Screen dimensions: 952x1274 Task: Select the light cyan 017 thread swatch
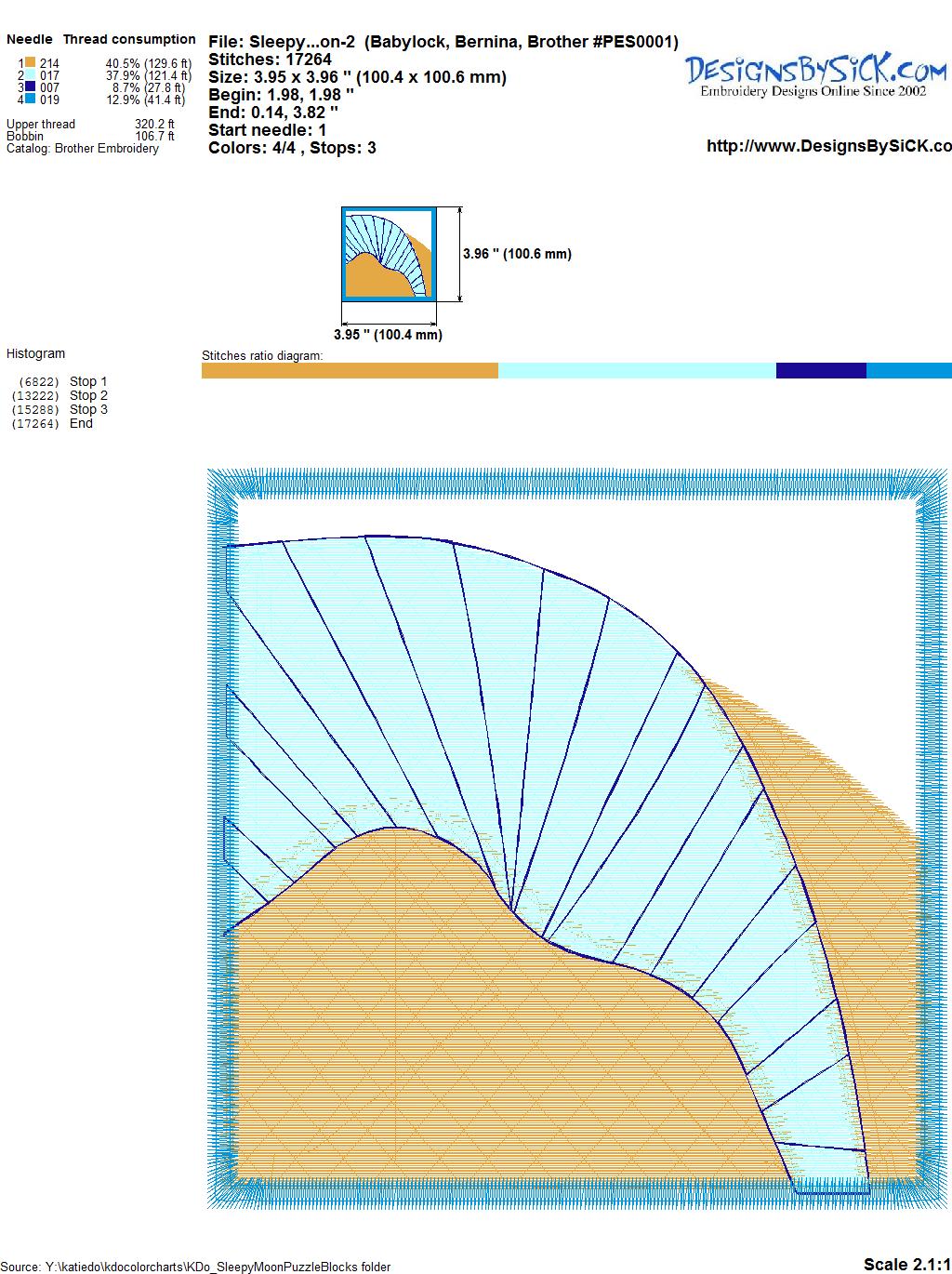pos(31,75)
